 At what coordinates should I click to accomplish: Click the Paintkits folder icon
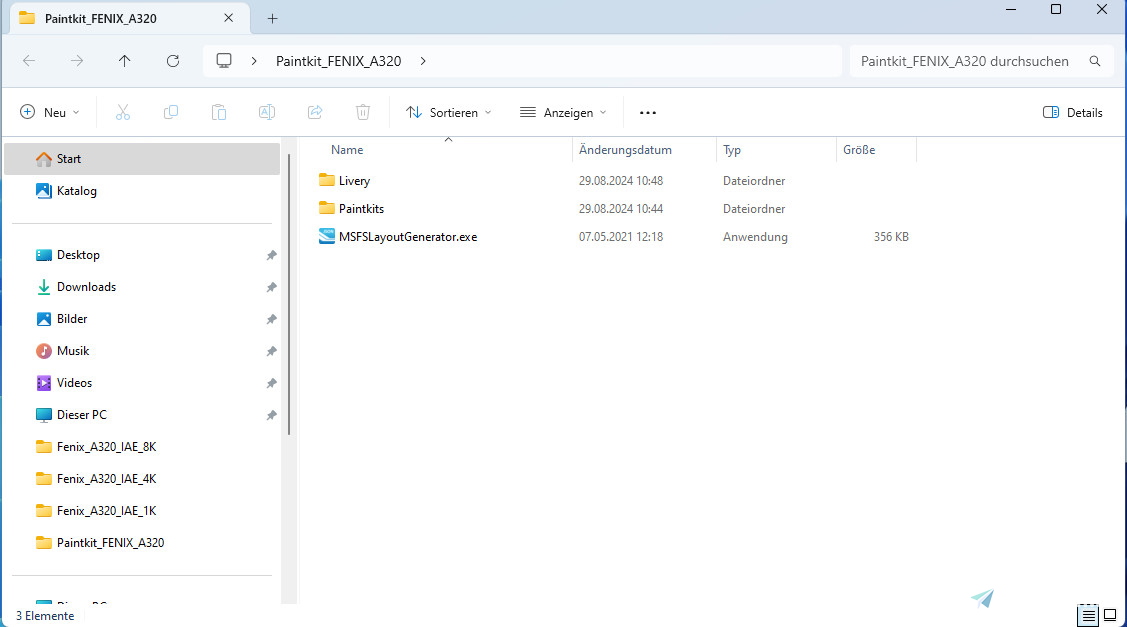(x=327, y=208)
